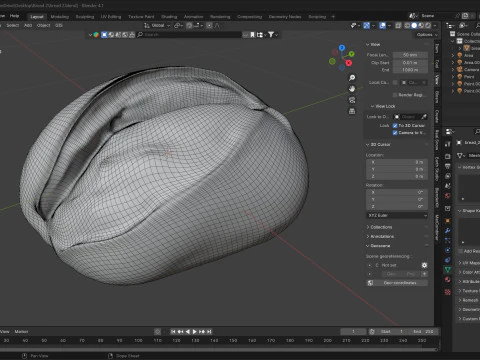
Task: Open the Help menu
Action: pos(14,16)
